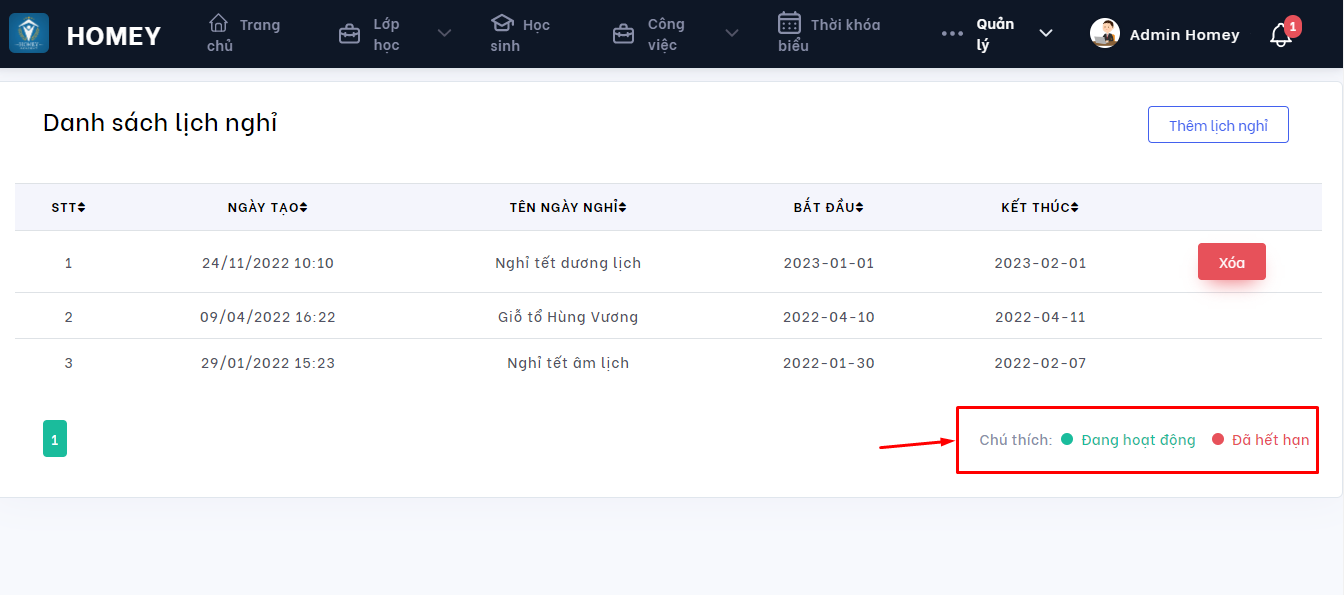Sort the table by STT column
This screenshot has width=1344, height=595.
[x=68, y=207]
